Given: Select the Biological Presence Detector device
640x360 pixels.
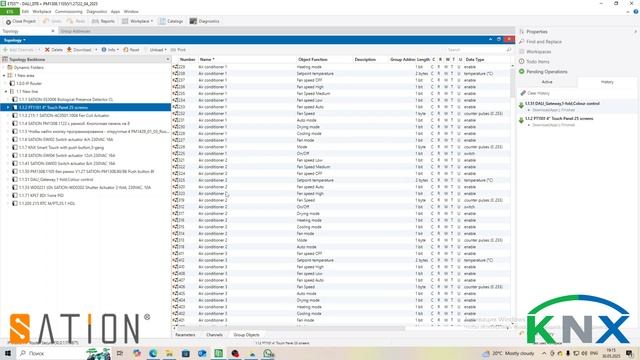Looking at the screenshot, I should (x=66, y=100).
